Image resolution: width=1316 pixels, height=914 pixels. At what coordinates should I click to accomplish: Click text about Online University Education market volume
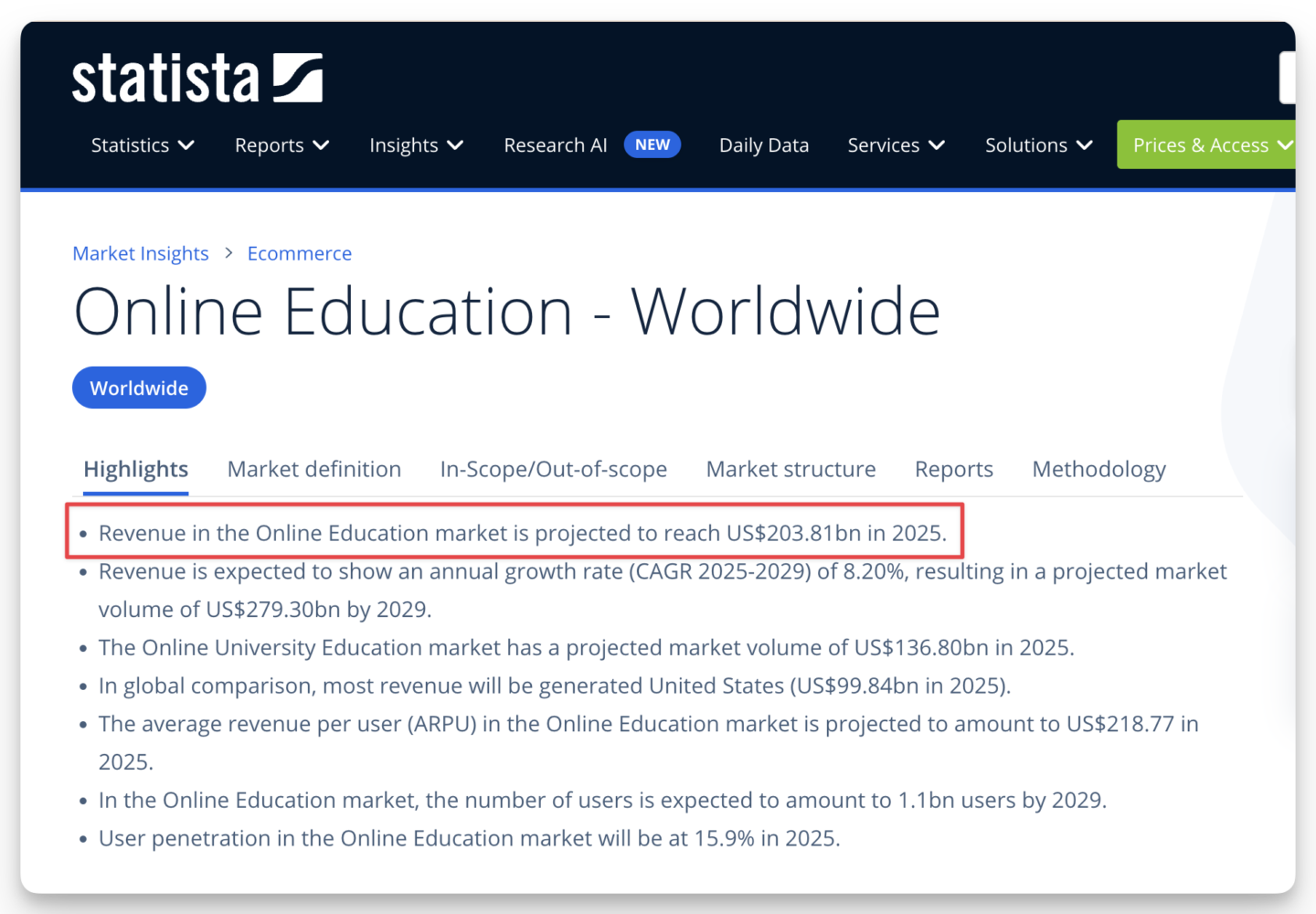click(587, 648)
